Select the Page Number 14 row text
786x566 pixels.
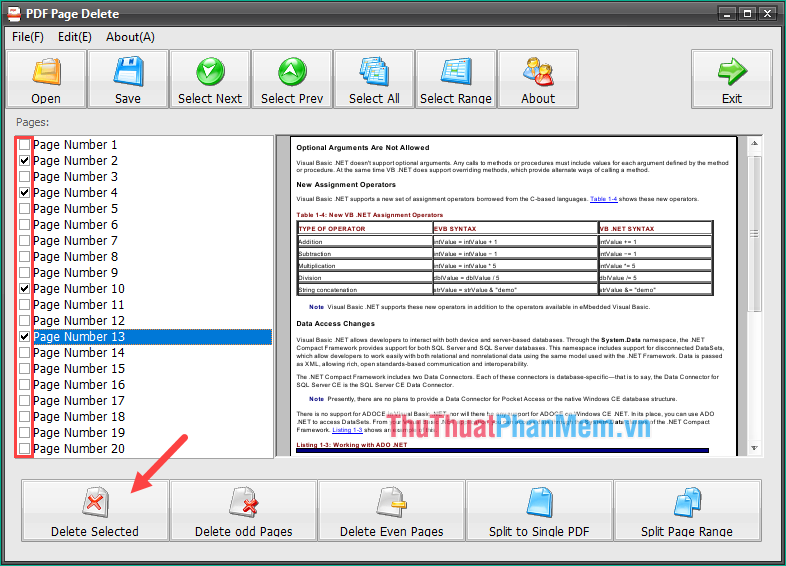[79, 353]
